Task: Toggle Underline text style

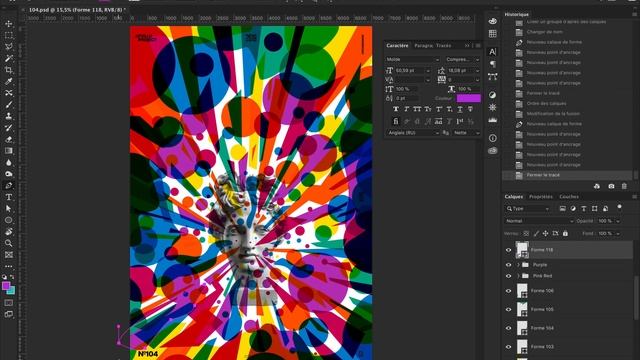Action: pyautogui.click(x=460, y=109)
